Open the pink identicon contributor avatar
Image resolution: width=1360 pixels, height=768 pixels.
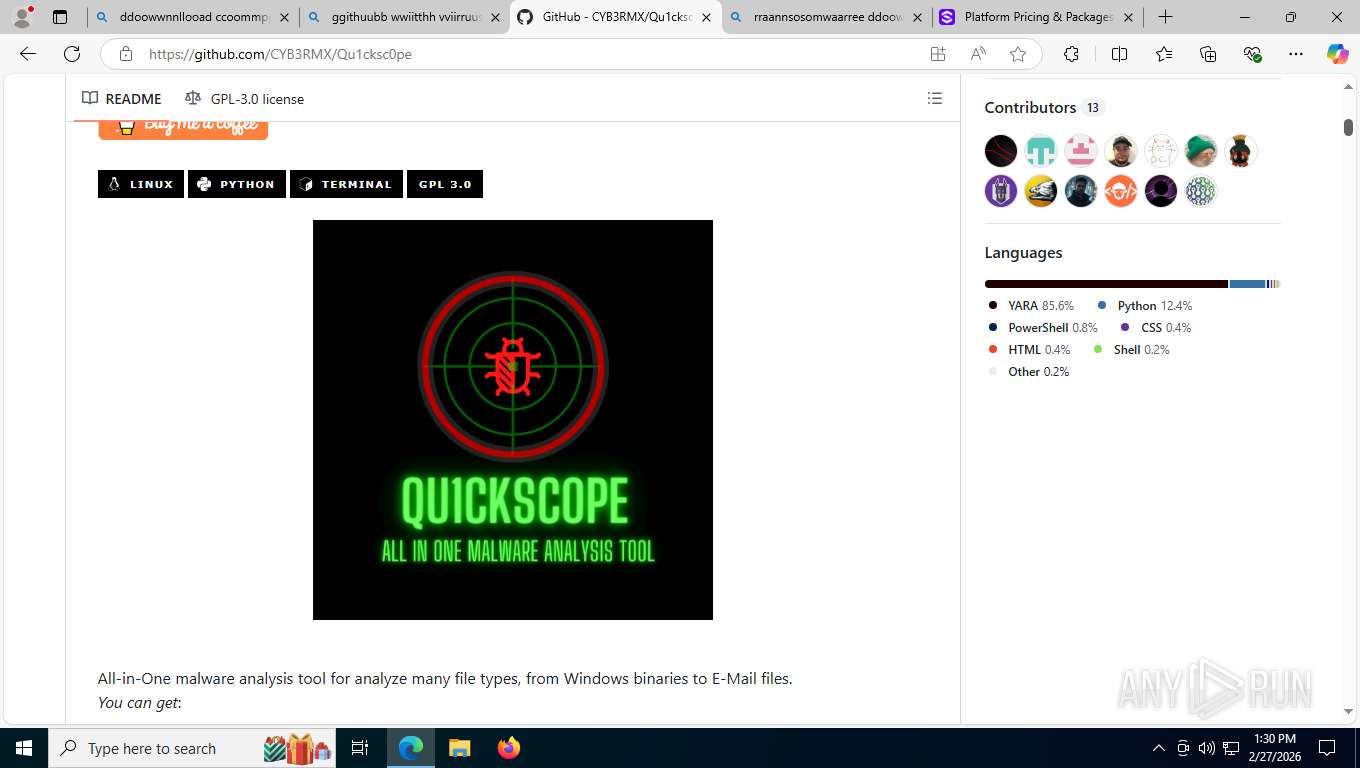point(1081,151)
